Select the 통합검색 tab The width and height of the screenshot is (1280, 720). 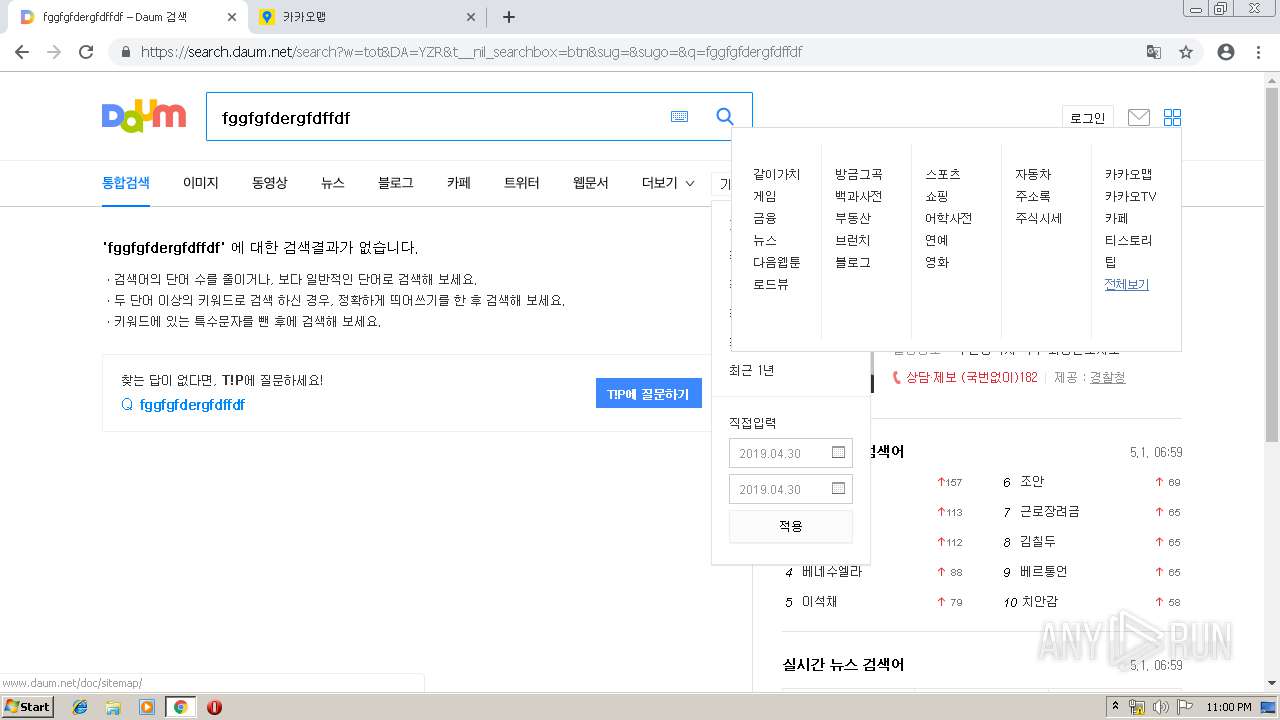click(125, 183)
